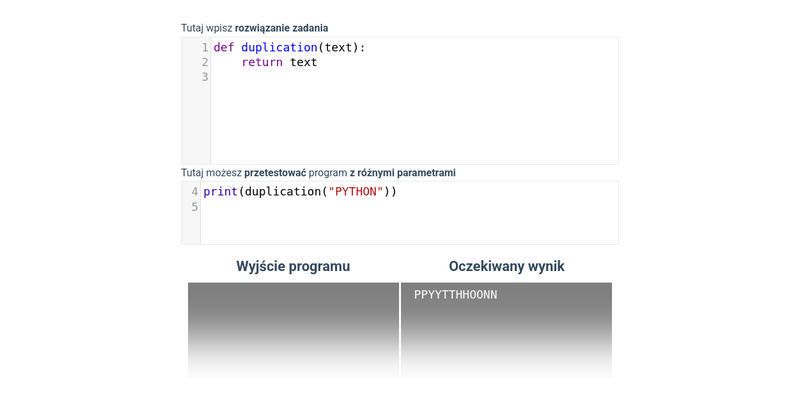Image resolution: width=800 pixels, height=400 pixels.
Task: Select line number 3 in solution gutter
Action: (205, 77)
